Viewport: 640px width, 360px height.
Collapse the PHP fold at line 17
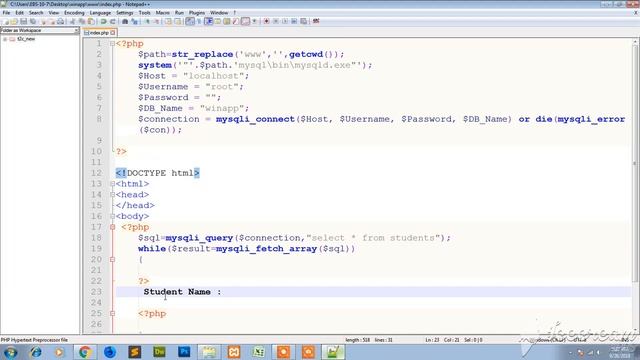pos(112,227)
